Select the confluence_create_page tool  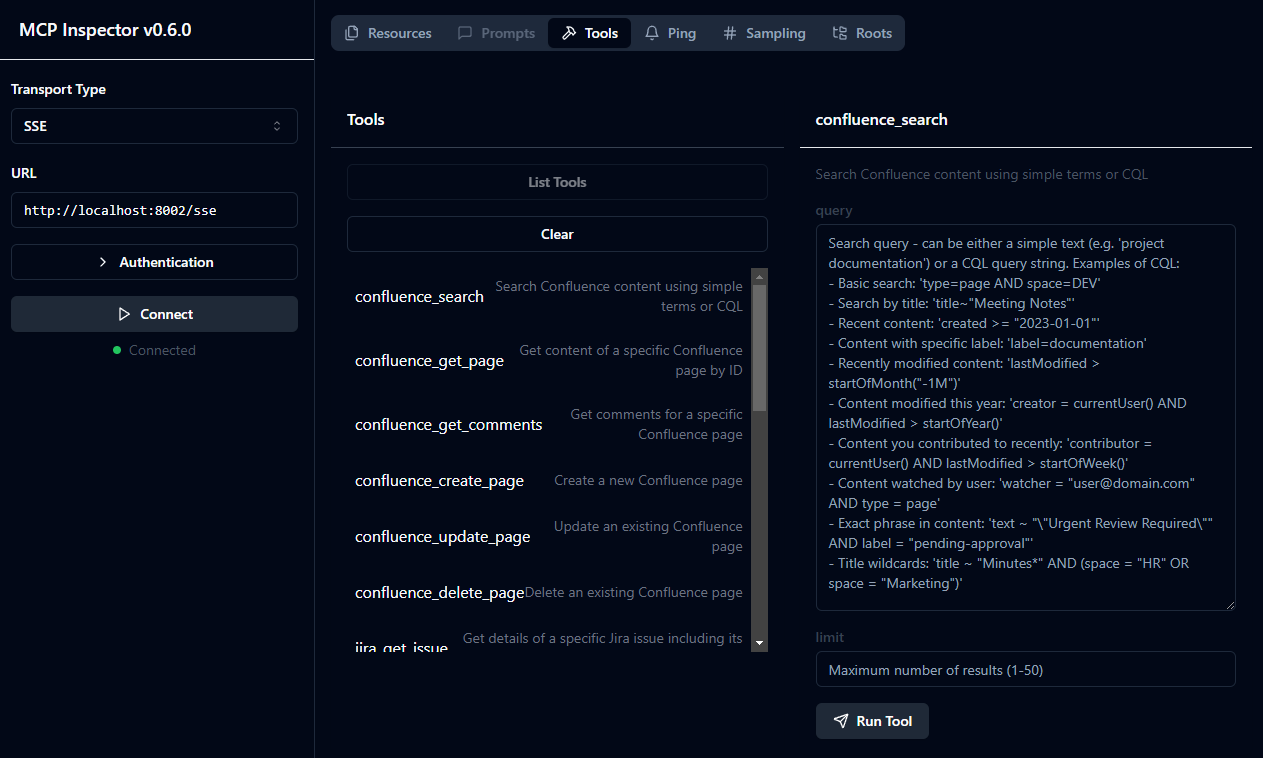tap(549, 480)
